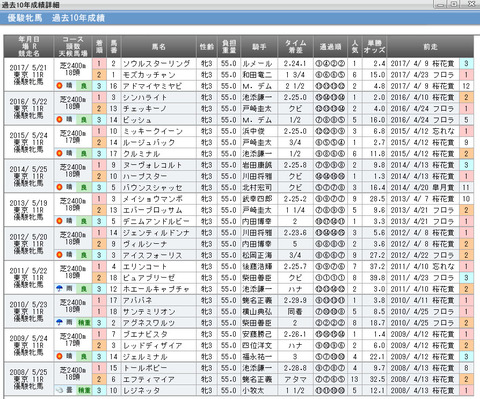The height and width of the screenshot is (399, 480).
Task: Click the sunny weather icon for 2013/ 5/19
Action: [59, 221]
